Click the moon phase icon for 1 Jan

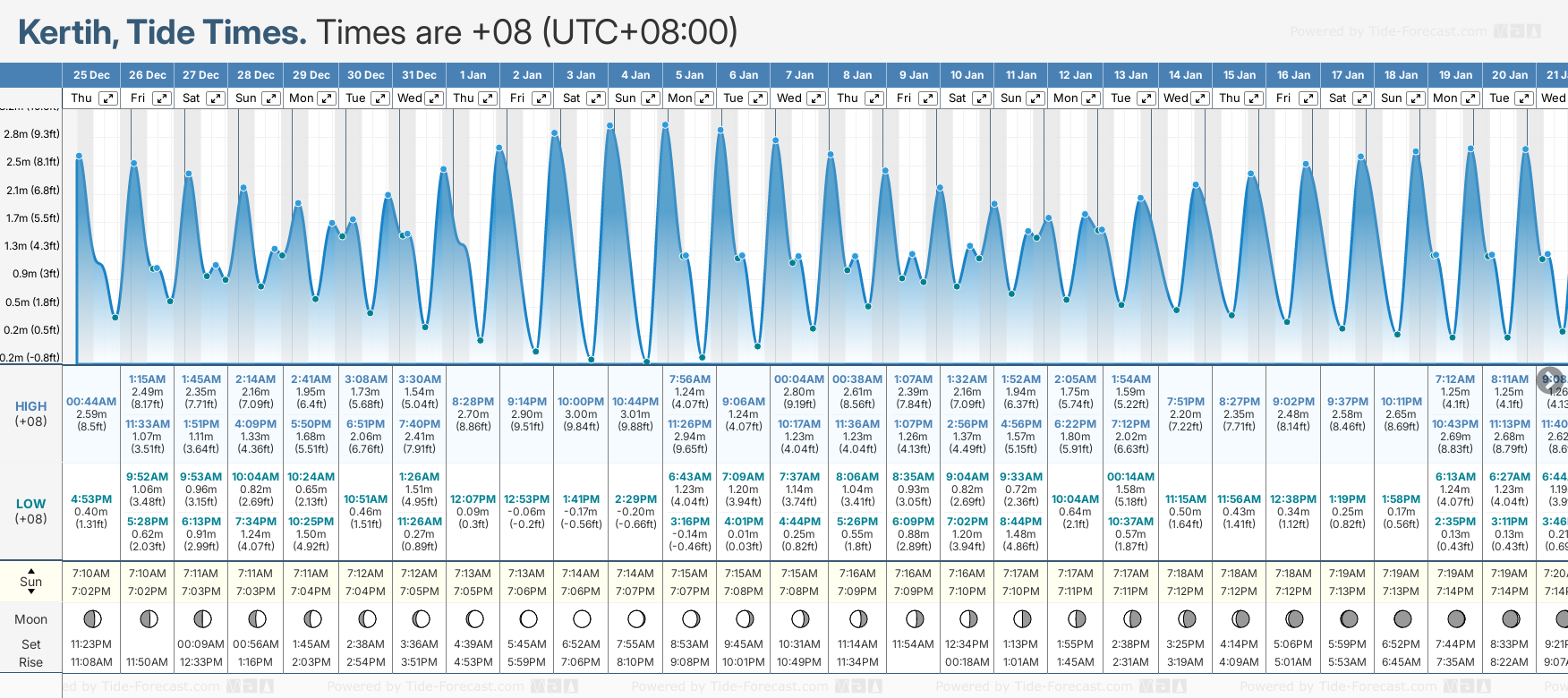474,619
